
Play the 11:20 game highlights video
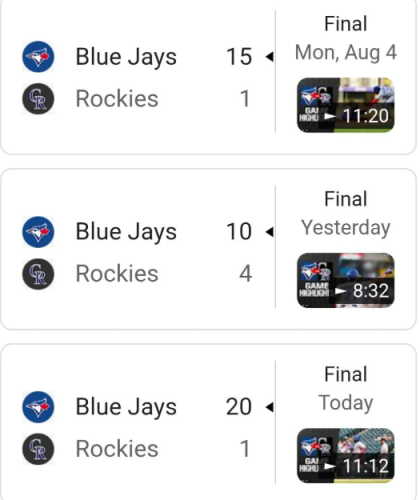[x=346, y=105]
